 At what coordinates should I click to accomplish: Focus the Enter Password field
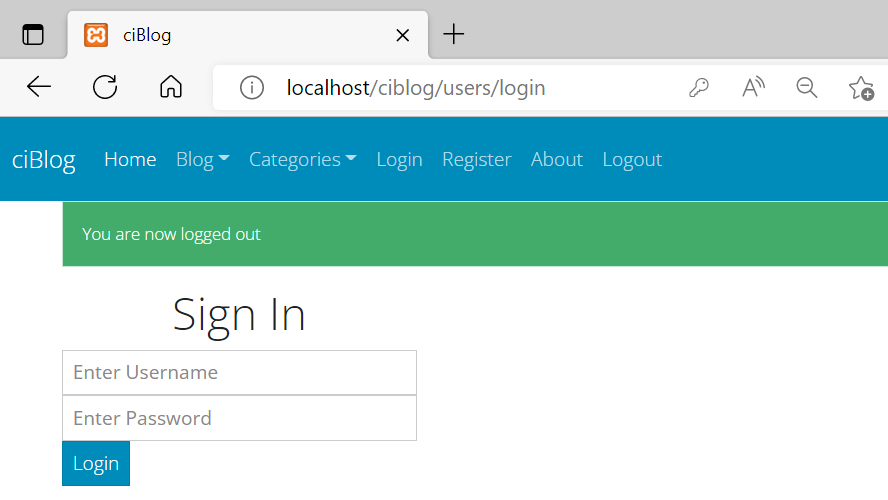tap(240, 418)
